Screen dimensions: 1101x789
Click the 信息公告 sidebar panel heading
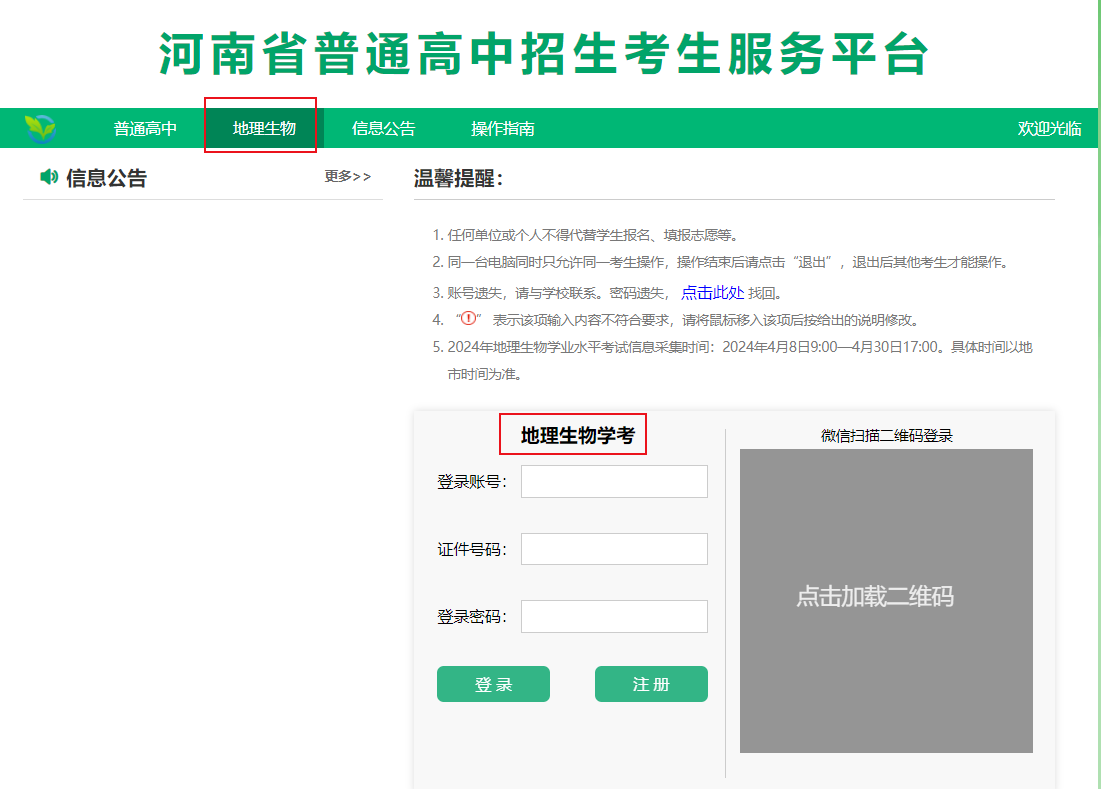click(x=106, y=178)
